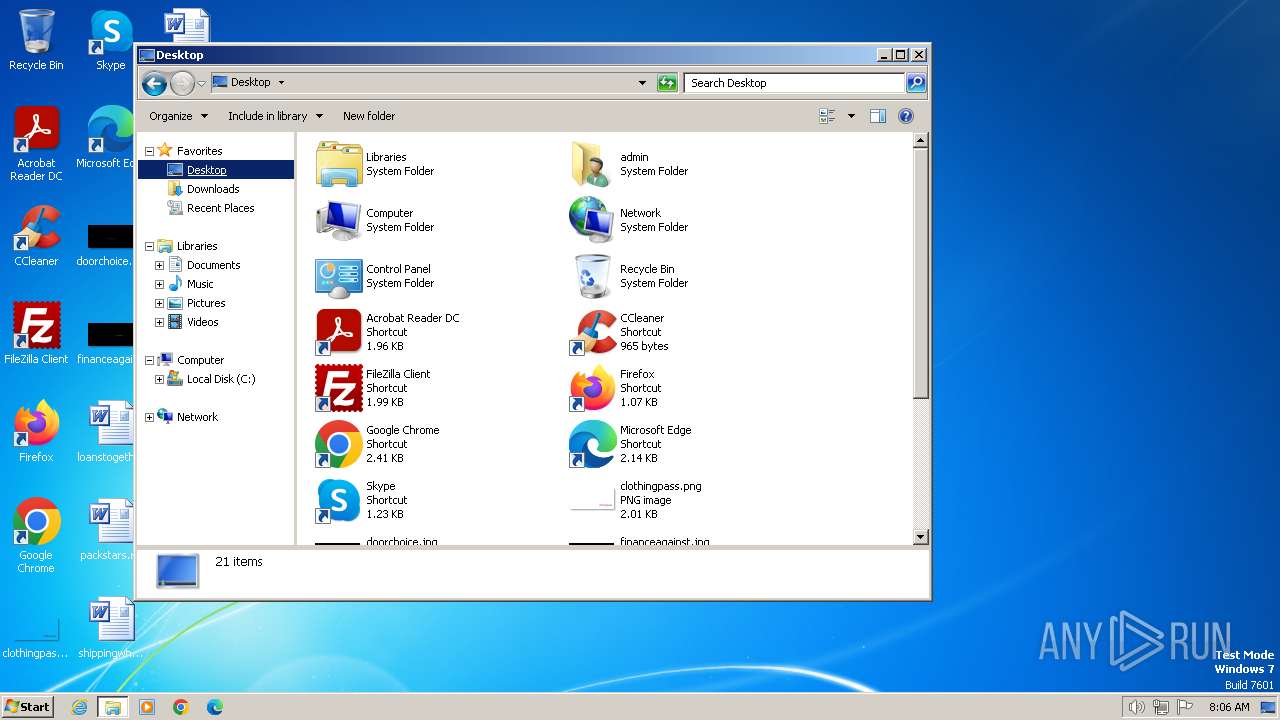Screen dimensions: 1280x720
Task: Select Desktop in Favorites
Action: click(x=206, y=170)
